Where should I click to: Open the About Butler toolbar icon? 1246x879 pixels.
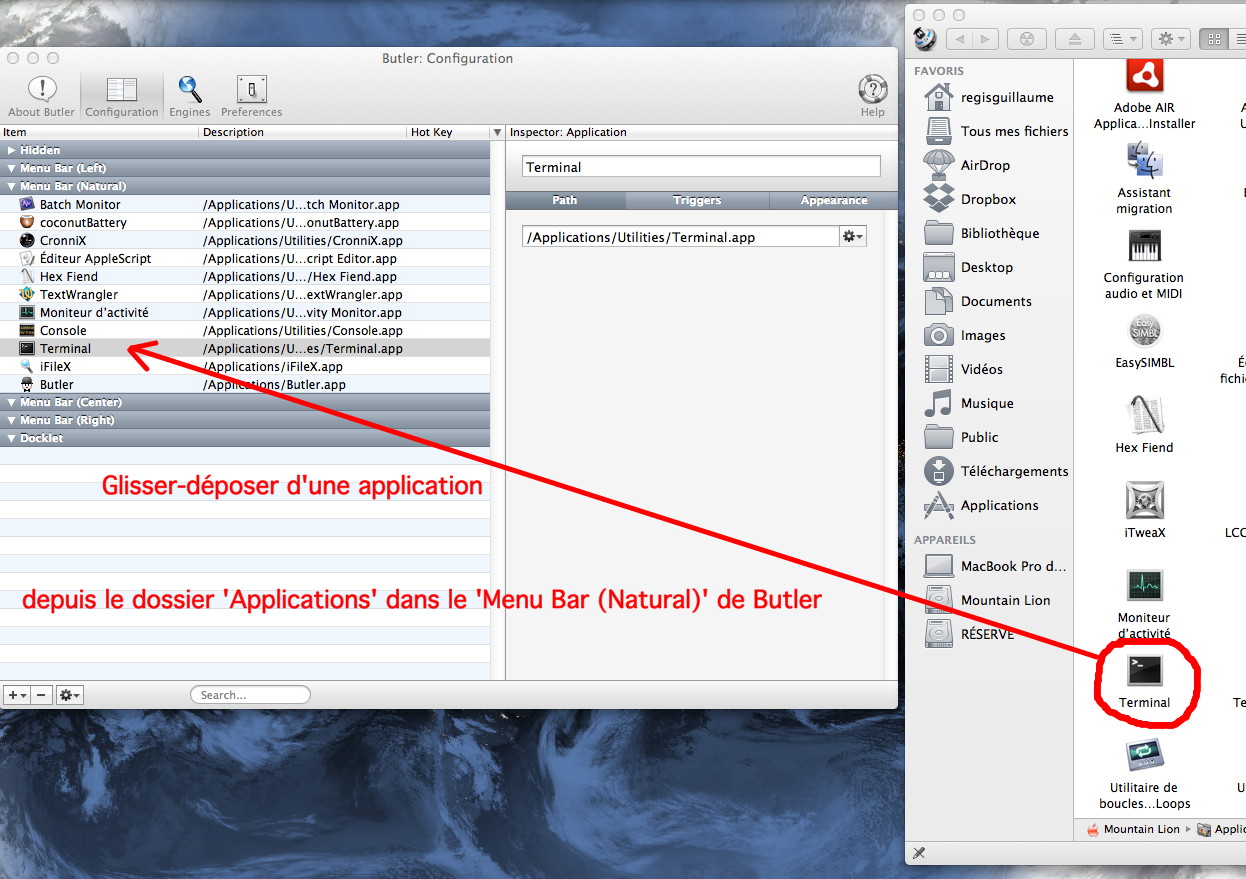point(41,90)
